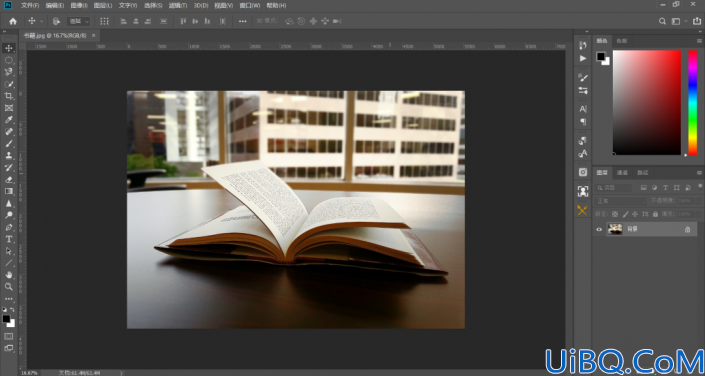Toggle the Show Transform Controls icon
The width and height of the screenshot is (705, 376).
(x=104, y=21)
